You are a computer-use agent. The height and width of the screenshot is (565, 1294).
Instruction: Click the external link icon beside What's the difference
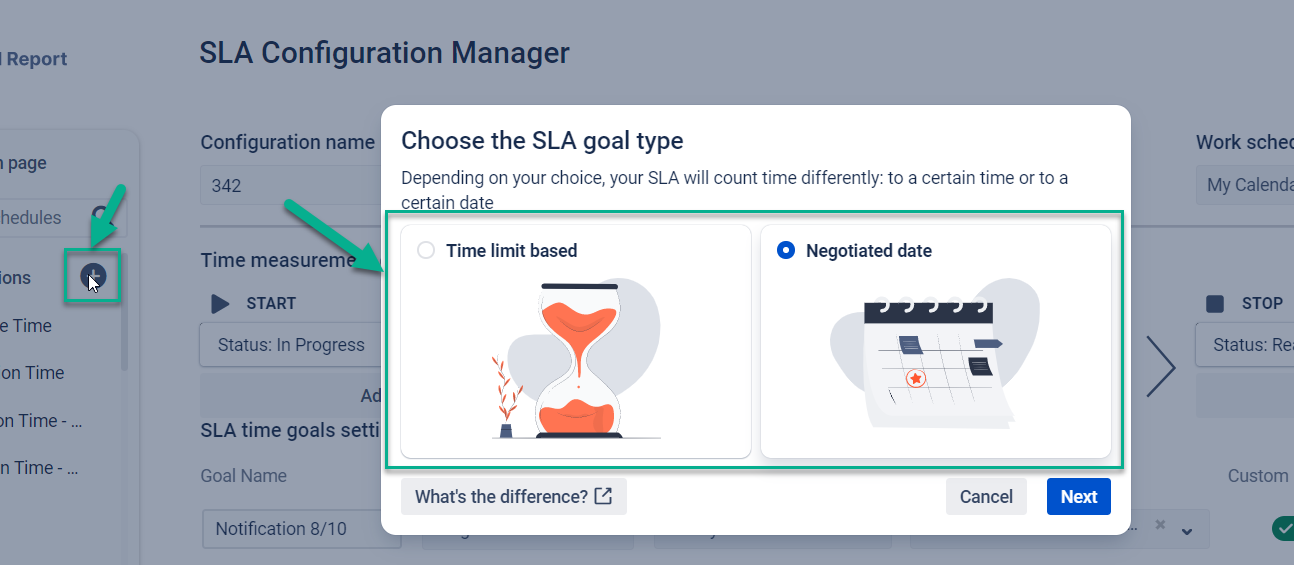[x=603, y=496]
